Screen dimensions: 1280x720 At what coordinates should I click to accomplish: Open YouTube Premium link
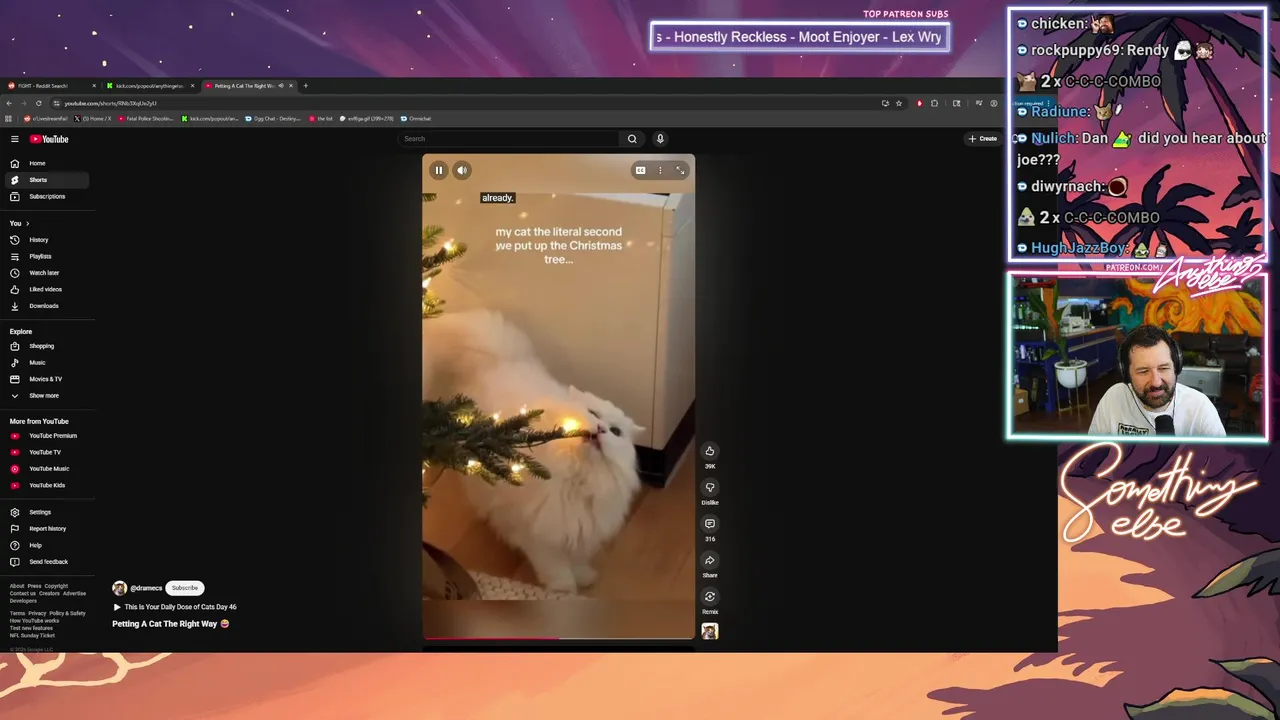click(48, 436)
